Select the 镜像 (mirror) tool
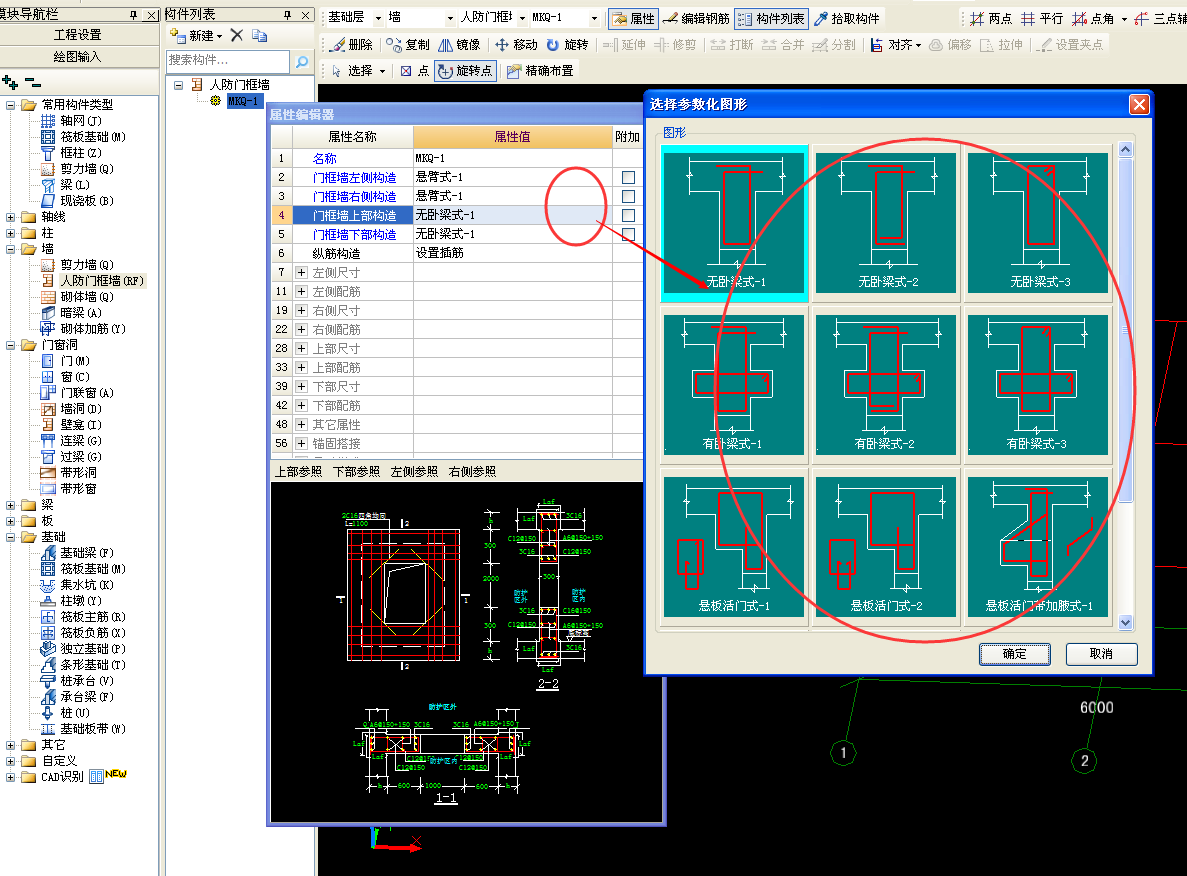 point(460,45)
